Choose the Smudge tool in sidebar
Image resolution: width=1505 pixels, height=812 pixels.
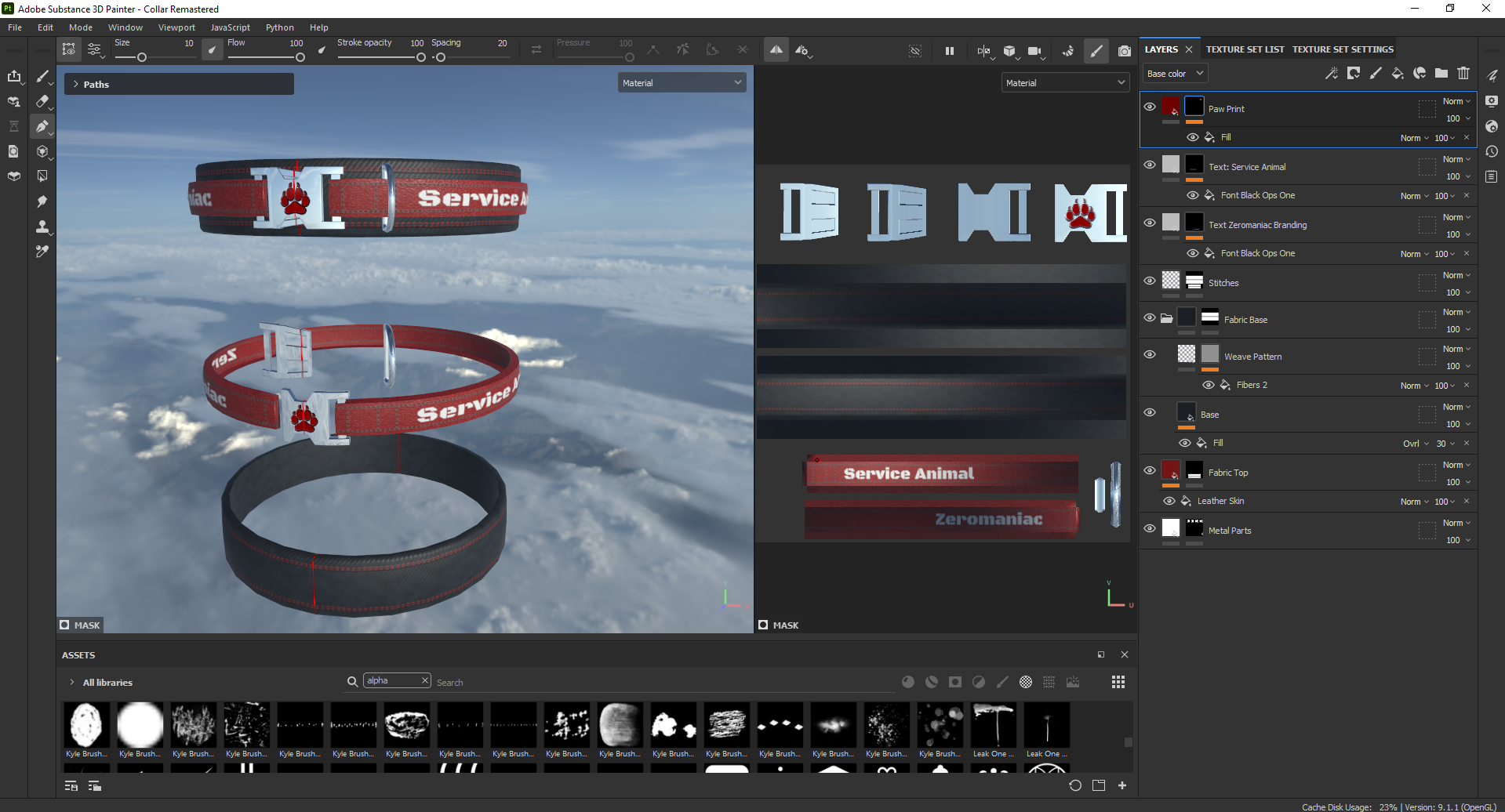pos(42,201)
